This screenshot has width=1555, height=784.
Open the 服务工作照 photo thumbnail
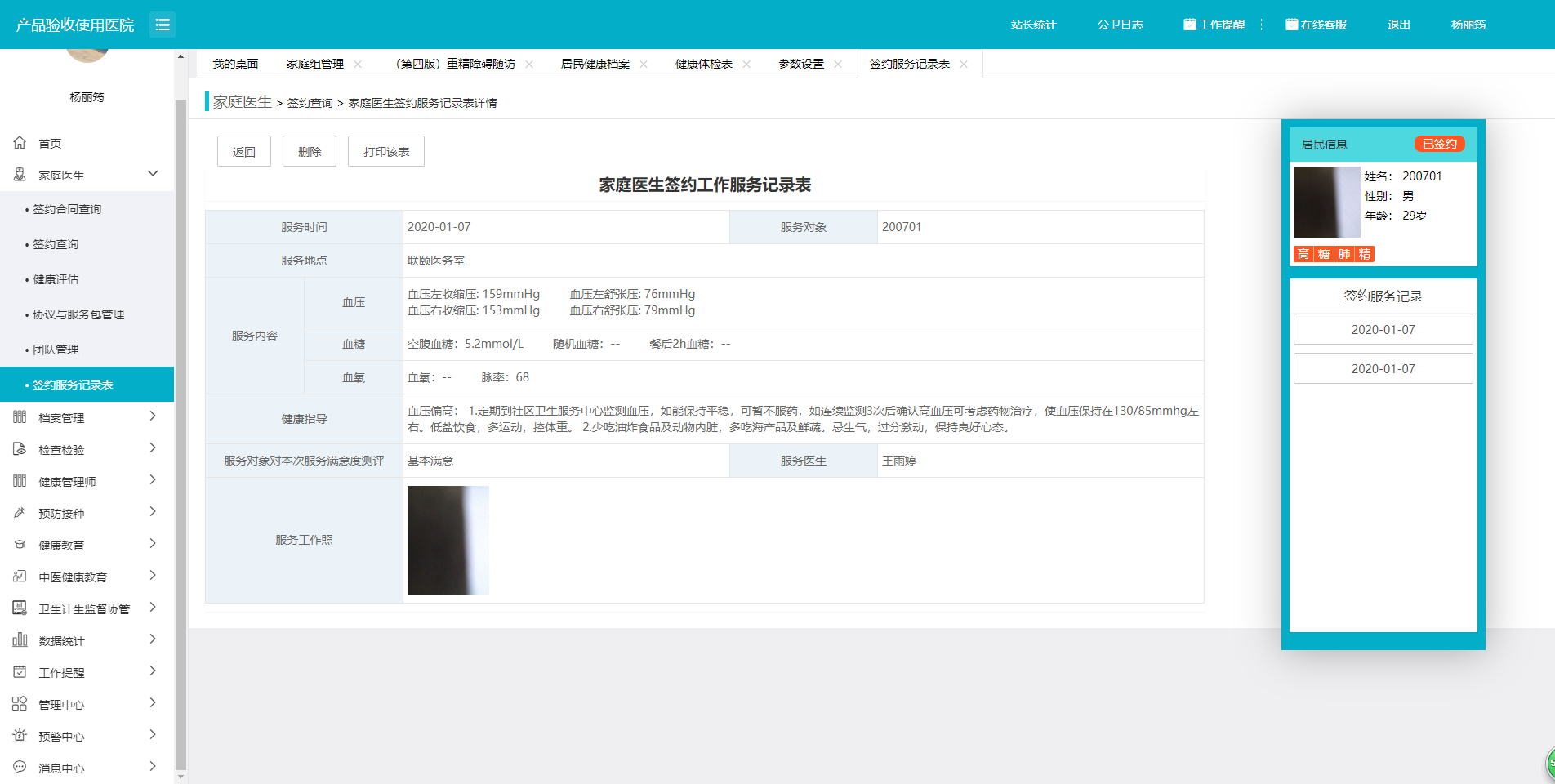[448, 540]
